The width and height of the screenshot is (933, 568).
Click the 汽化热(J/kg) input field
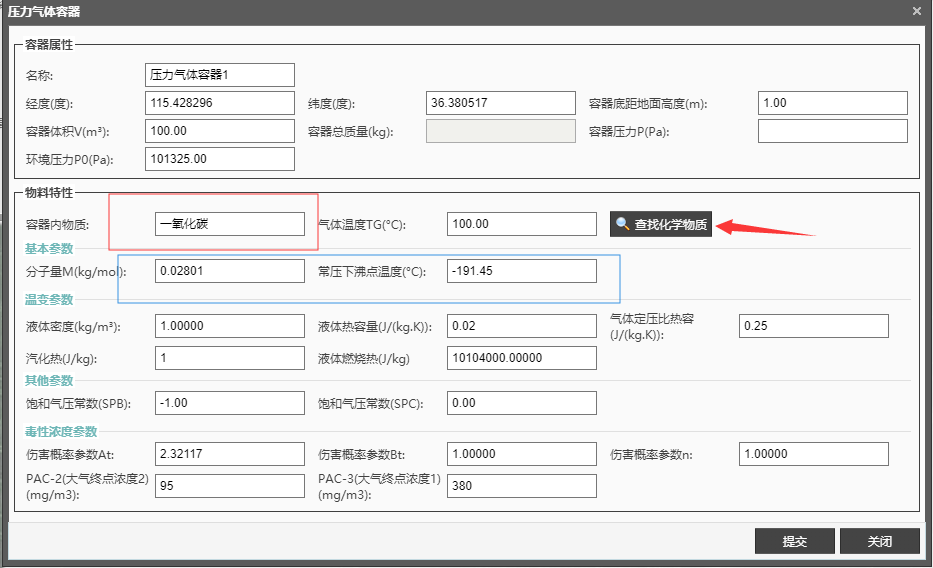coord(230,358)
